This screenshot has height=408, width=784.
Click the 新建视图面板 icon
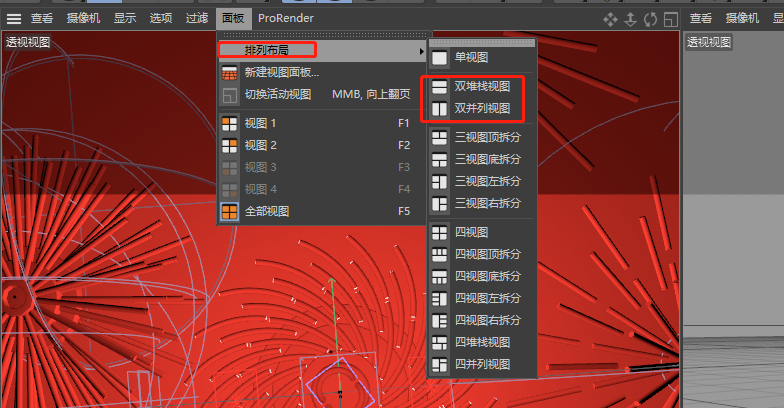[x=230, y=73]
